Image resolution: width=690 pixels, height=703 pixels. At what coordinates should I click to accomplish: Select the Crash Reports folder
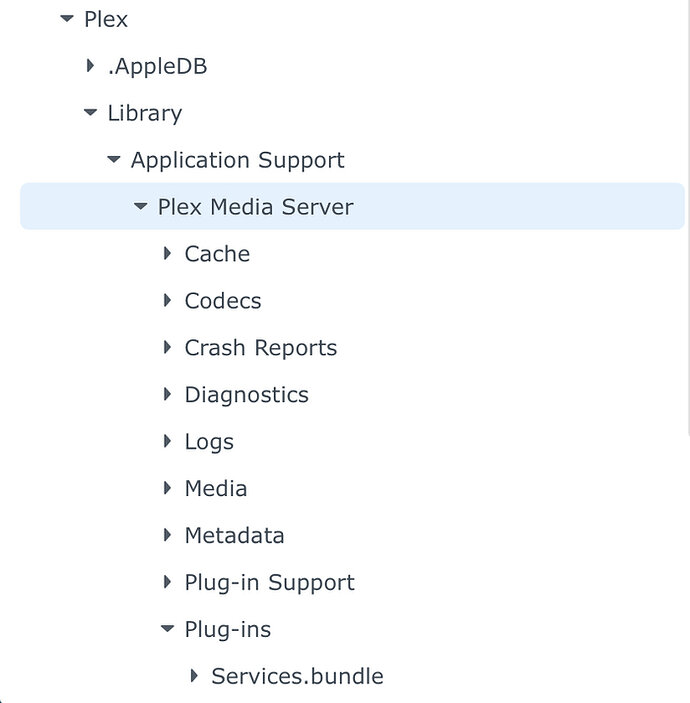[x=260, y=348]
